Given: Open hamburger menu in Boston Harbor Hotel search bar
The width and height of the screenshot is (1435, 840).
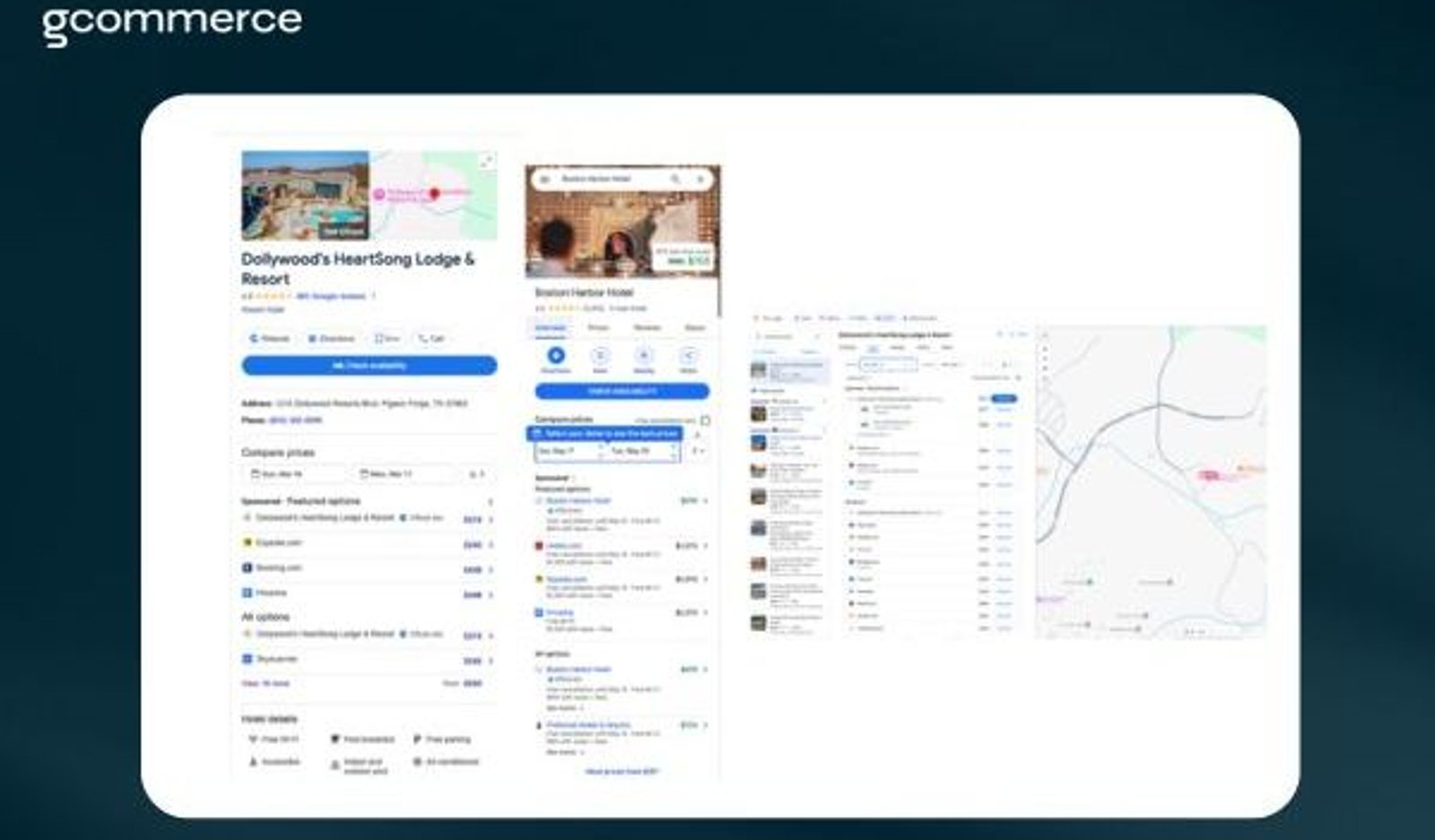Looking at the screenshot, I should [x=544, y=179].
